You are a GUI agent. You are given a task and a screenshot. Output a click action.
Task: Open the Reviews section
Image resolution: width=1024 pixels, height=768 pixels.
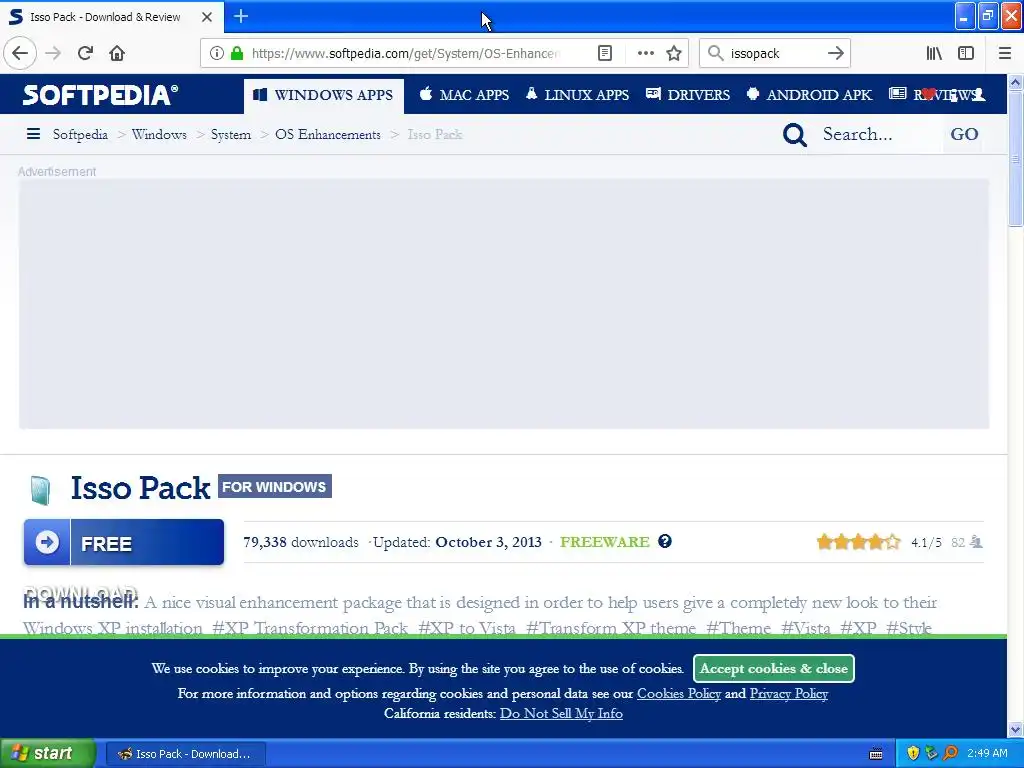click(x=934, y=95)
